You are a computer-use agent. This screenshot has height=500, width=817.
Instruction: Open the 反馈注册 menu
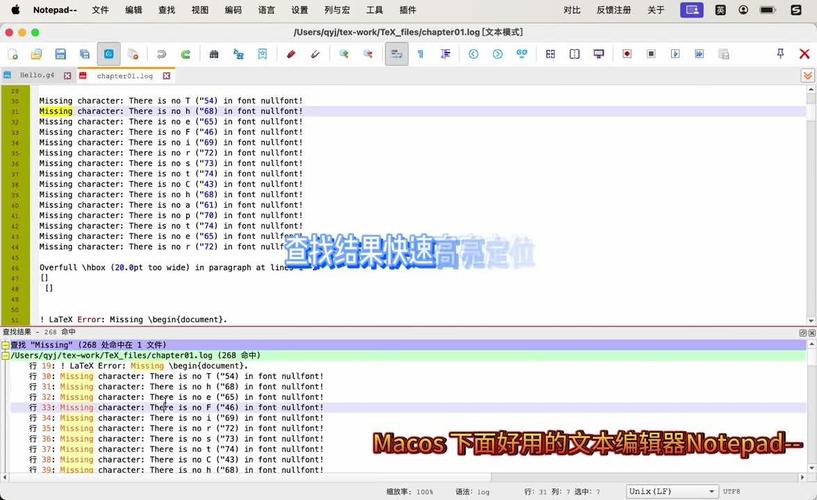[614, 10]
